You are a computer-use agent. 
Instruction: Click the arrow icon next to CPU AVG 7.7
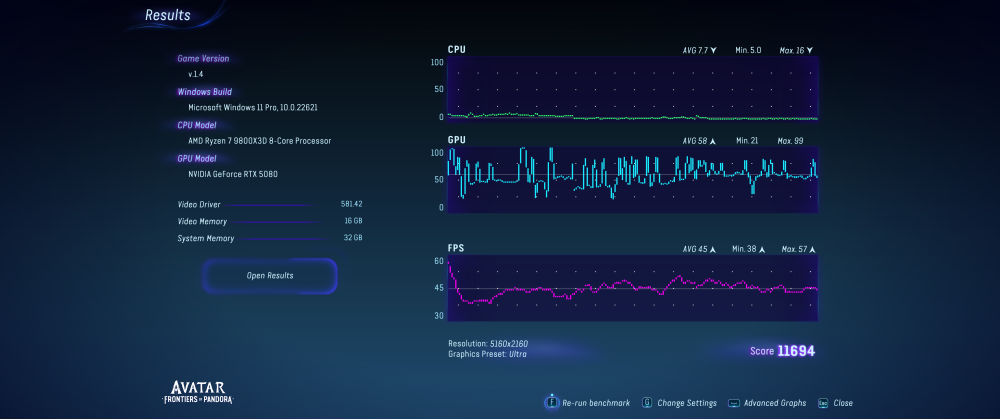click(x=713, y=50)
